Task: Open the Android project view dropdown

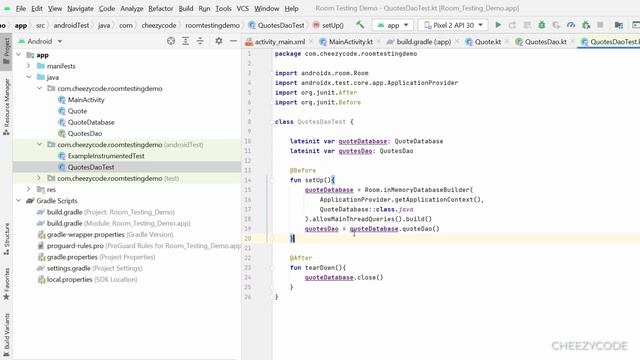Action: 40,41
